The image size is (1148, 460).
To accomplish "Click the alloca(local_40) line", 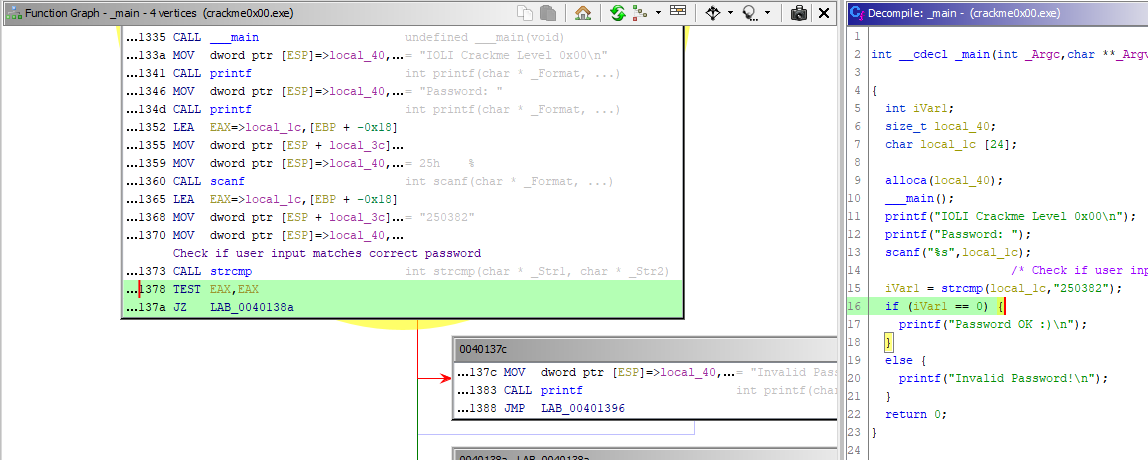I will pos(946,180).
